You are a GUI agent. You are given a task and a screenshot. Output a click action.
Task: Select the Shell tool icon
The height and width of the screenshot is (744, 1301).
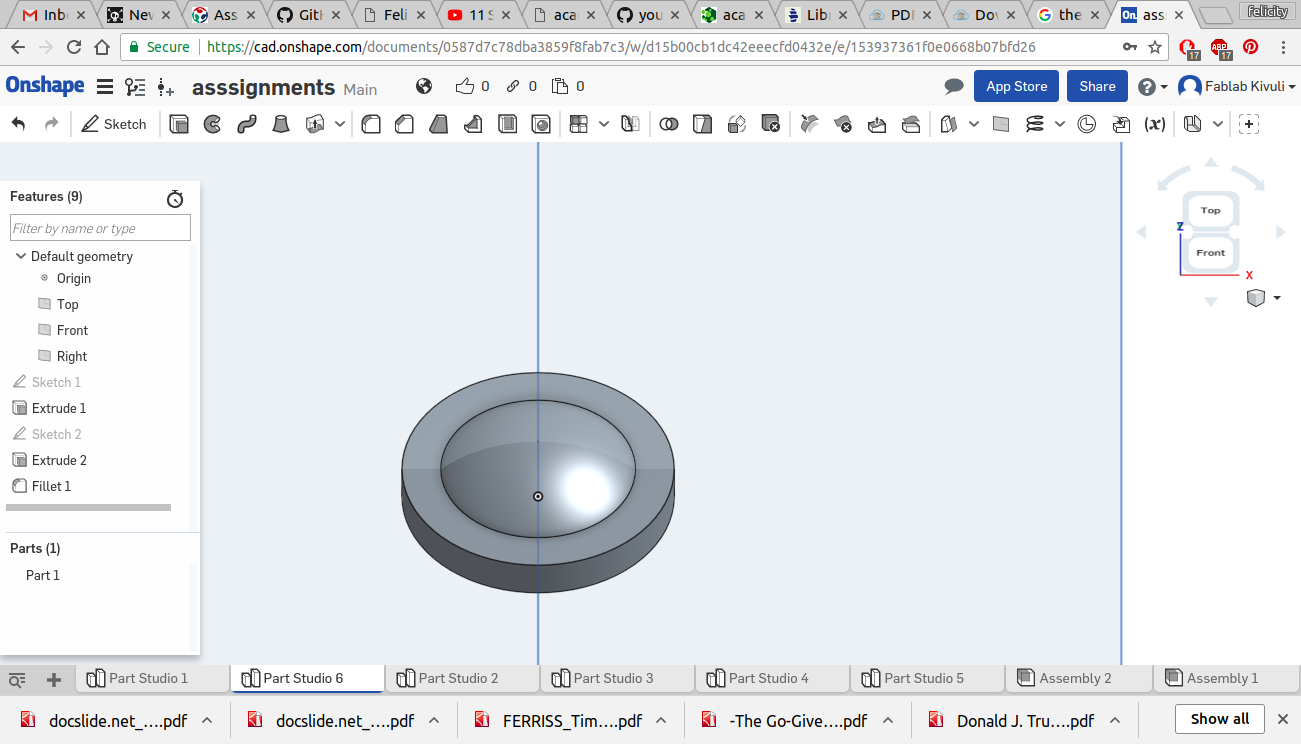click(507, 124)
